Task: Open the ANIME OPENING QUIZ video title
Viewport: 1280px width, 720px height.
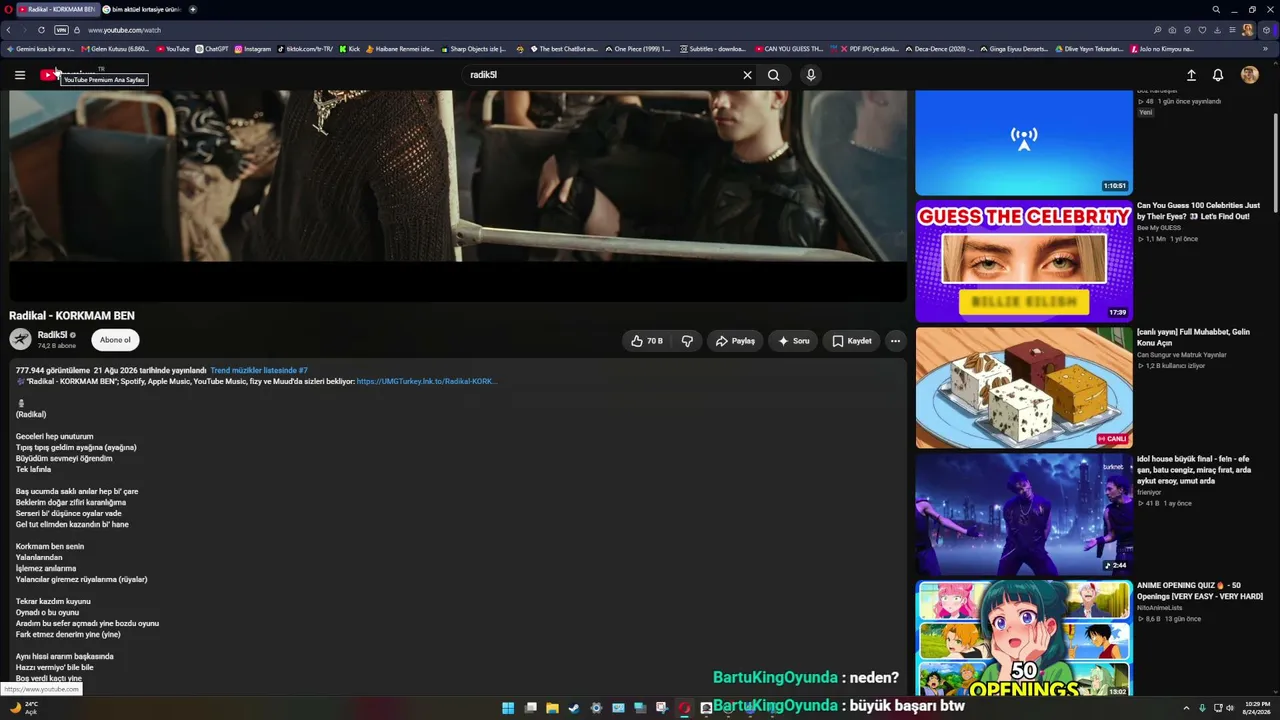Action: coord(1200,591)
